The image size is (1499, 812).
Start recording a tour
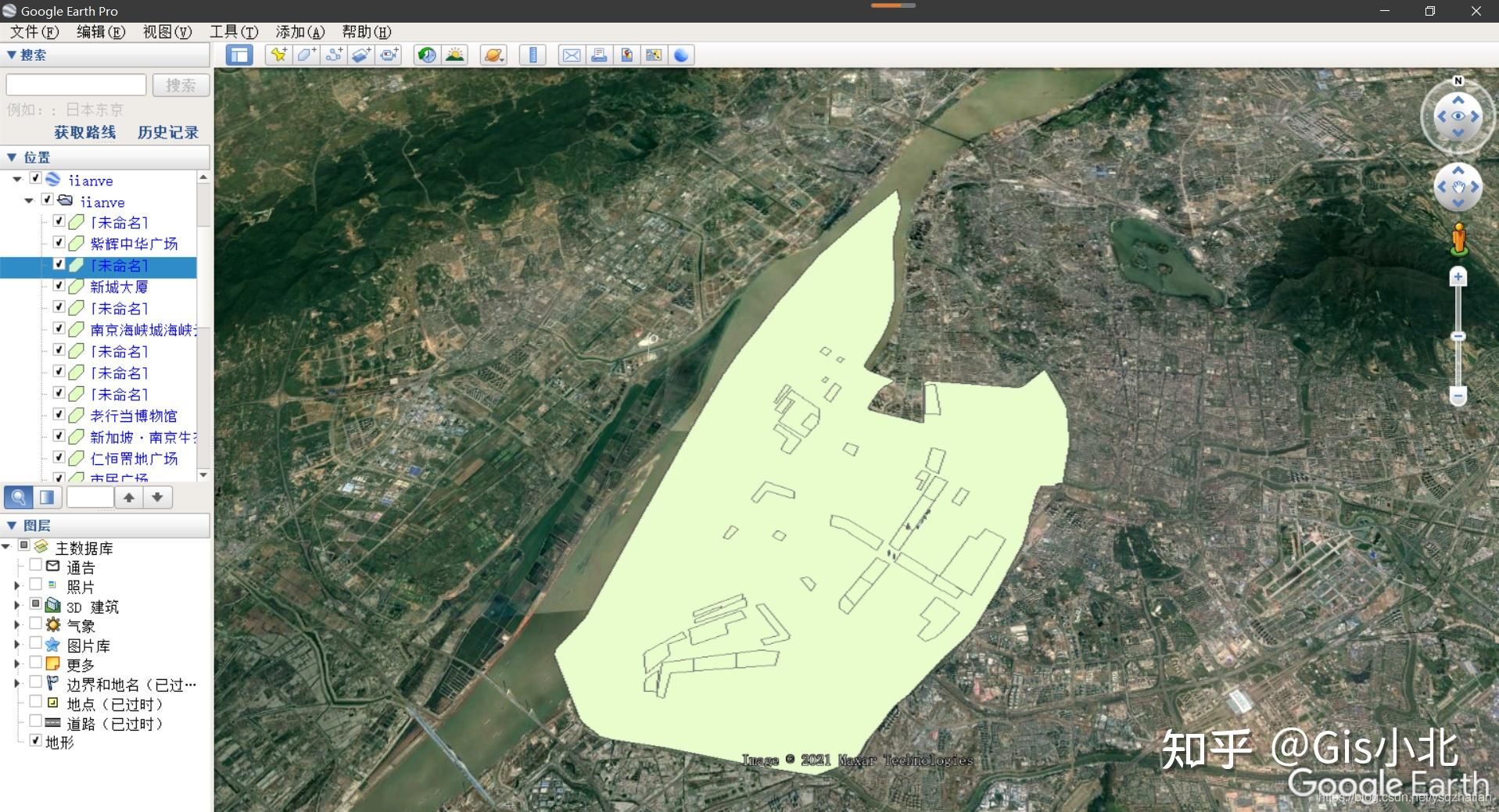389,55
